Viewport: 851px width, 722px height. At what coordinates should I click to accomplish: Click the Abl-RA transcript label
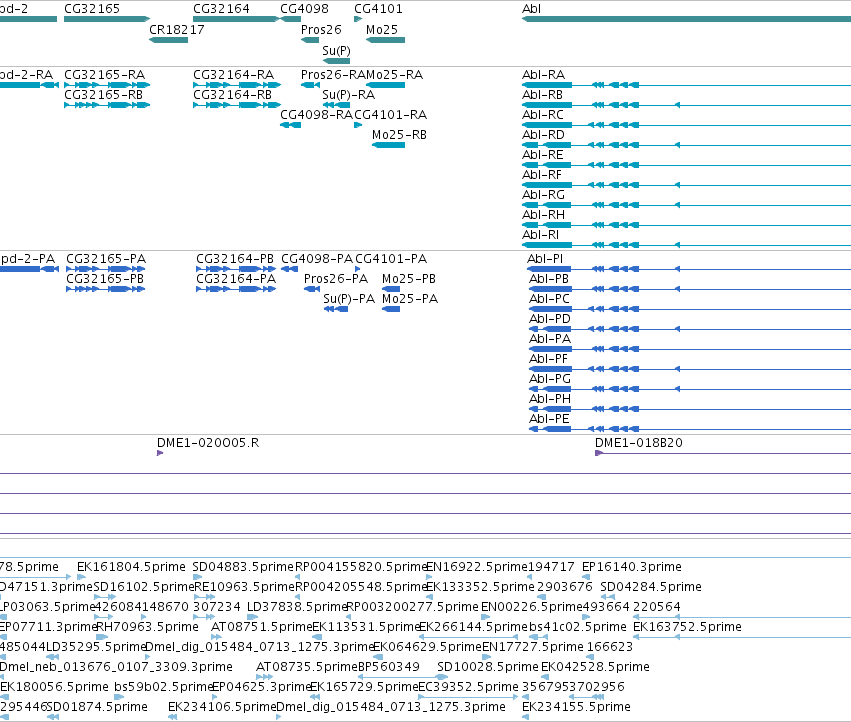[x=543, y=74]
